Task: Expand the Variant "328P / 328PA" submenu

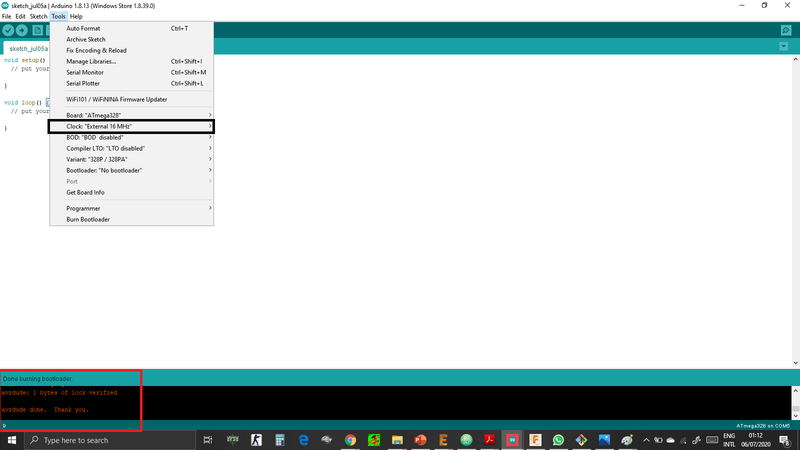Action: coord(132,159)
